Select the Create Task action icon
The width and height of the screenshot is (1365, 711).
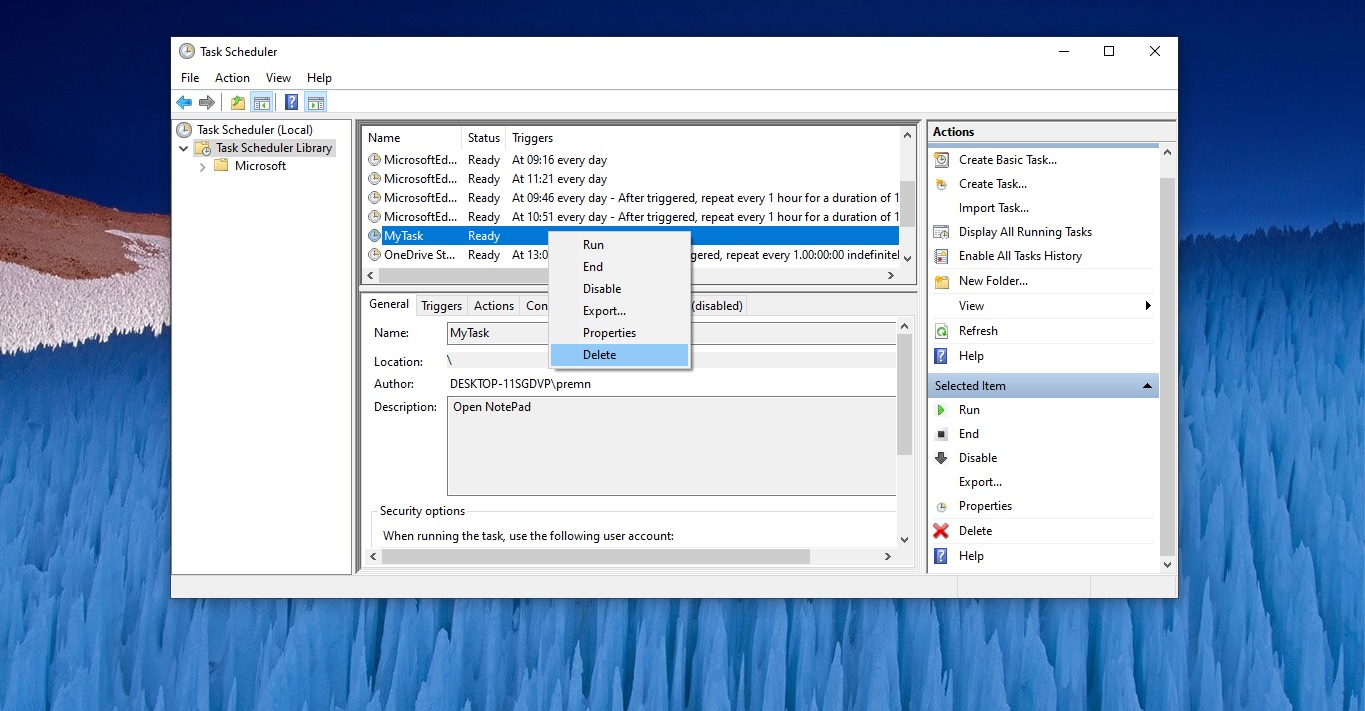click(940, 183)
